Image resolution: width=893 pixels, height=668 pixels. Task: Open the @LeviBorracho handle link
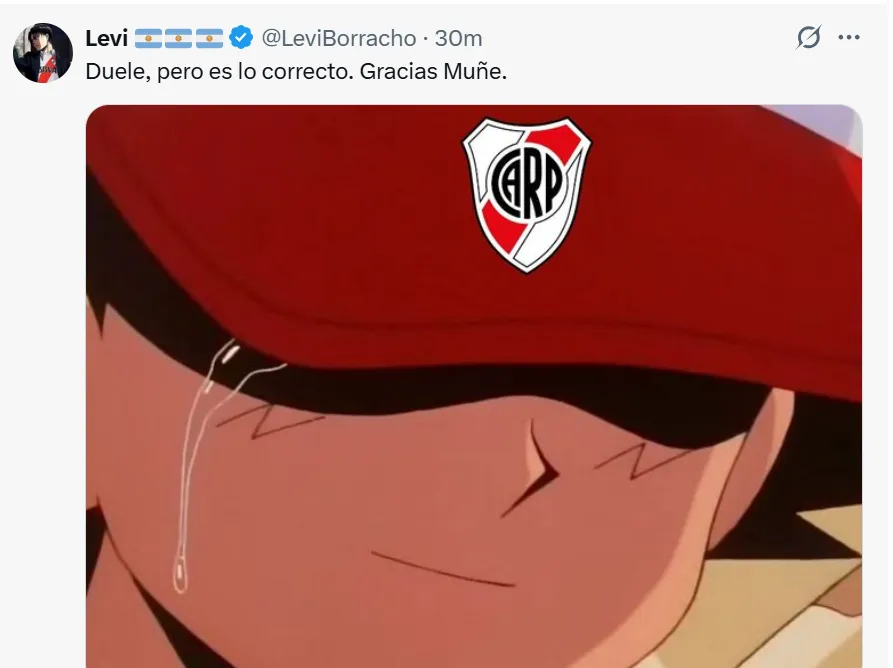click(x=339, y=39)
